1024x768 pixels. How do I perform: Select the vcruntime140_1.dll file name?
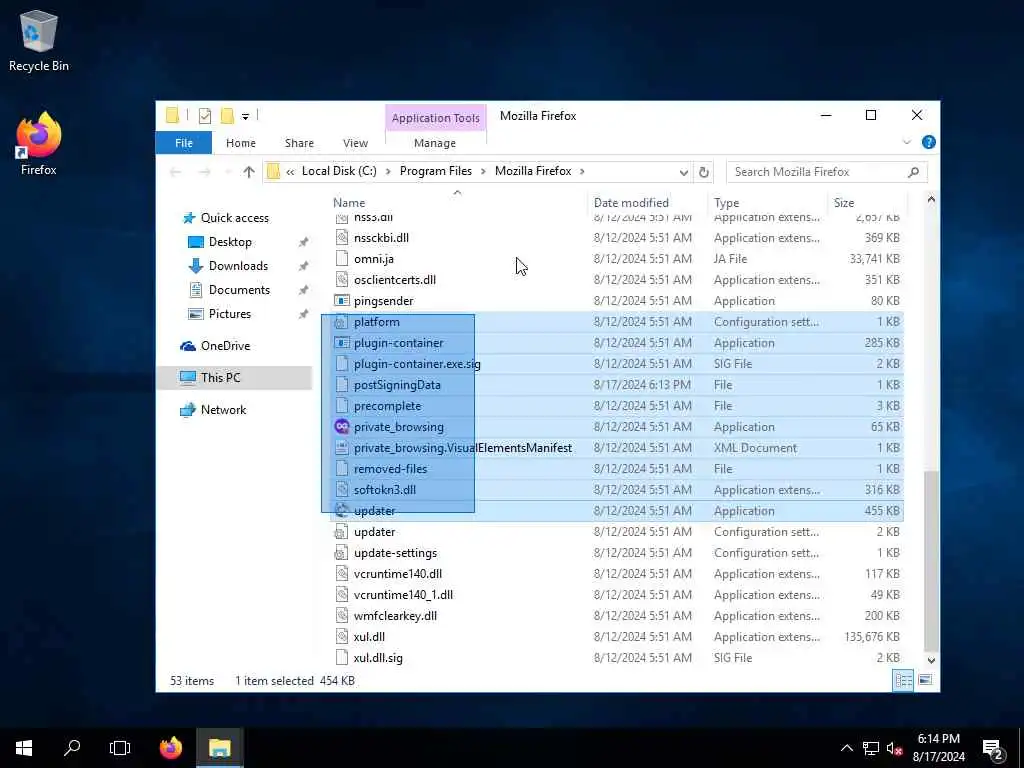click(403, 595)
